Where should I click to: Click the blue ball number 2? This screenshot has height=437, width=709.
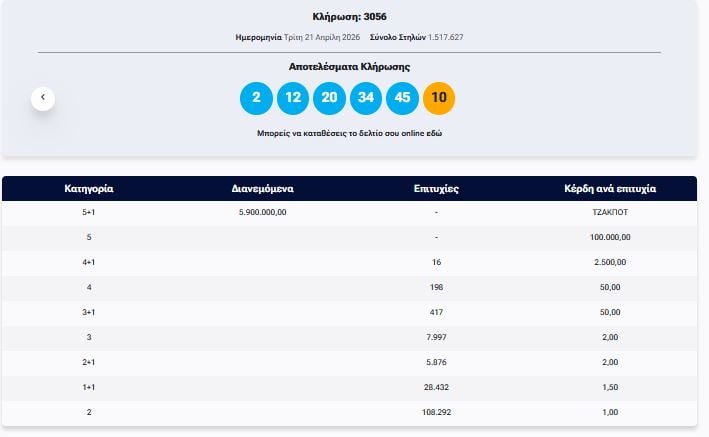pyautogui.click(x=256, y=98)
